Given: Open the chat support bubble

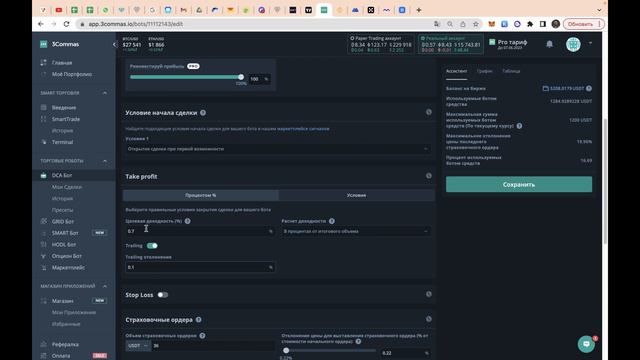Looking at the screenshot, I should pyautogui.click(x=586, y=344).
